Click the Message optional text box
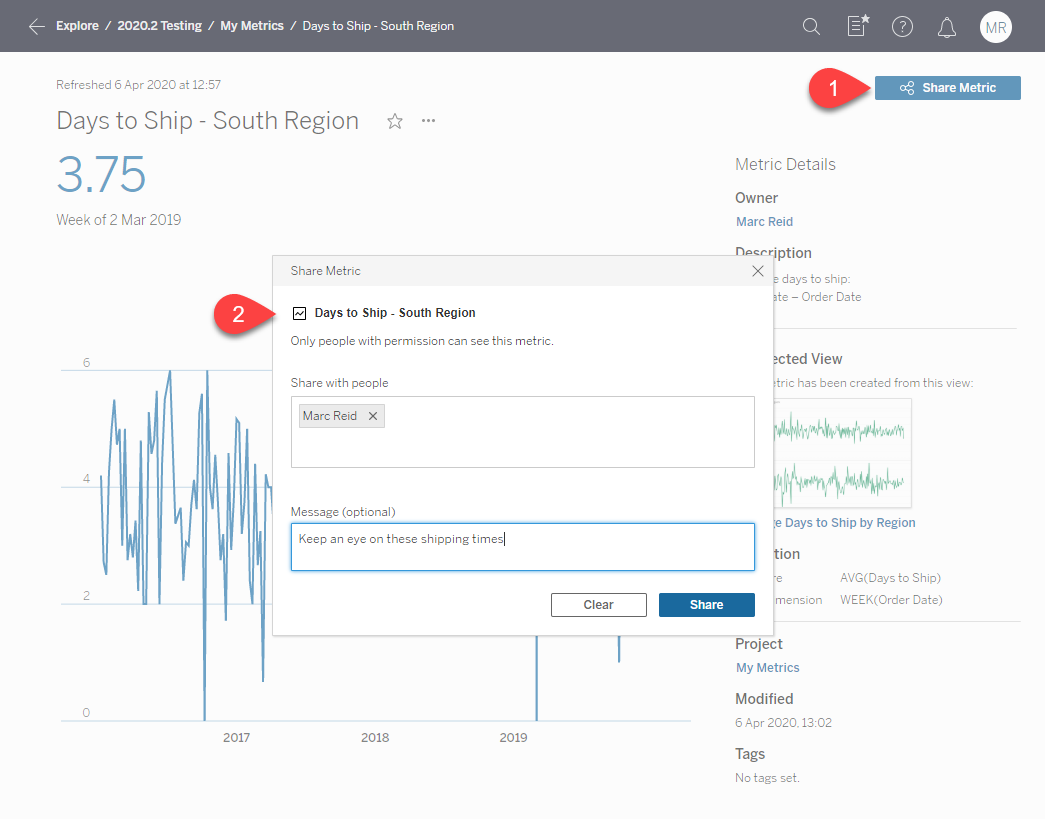 click(x=522, y=547)
